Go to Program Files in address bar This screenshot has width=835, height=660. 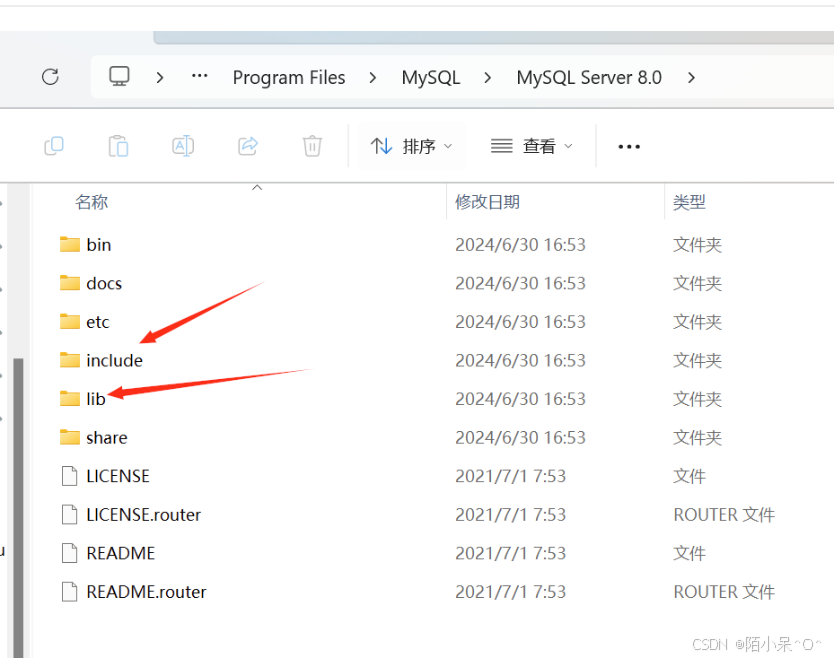point(289,78)
